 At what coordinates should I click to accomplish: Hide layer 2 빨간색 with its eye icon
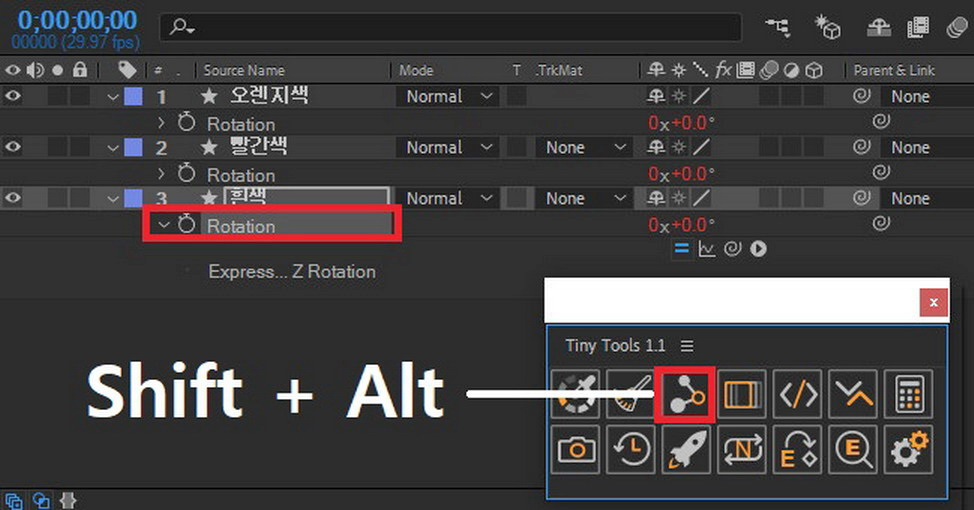13,147
